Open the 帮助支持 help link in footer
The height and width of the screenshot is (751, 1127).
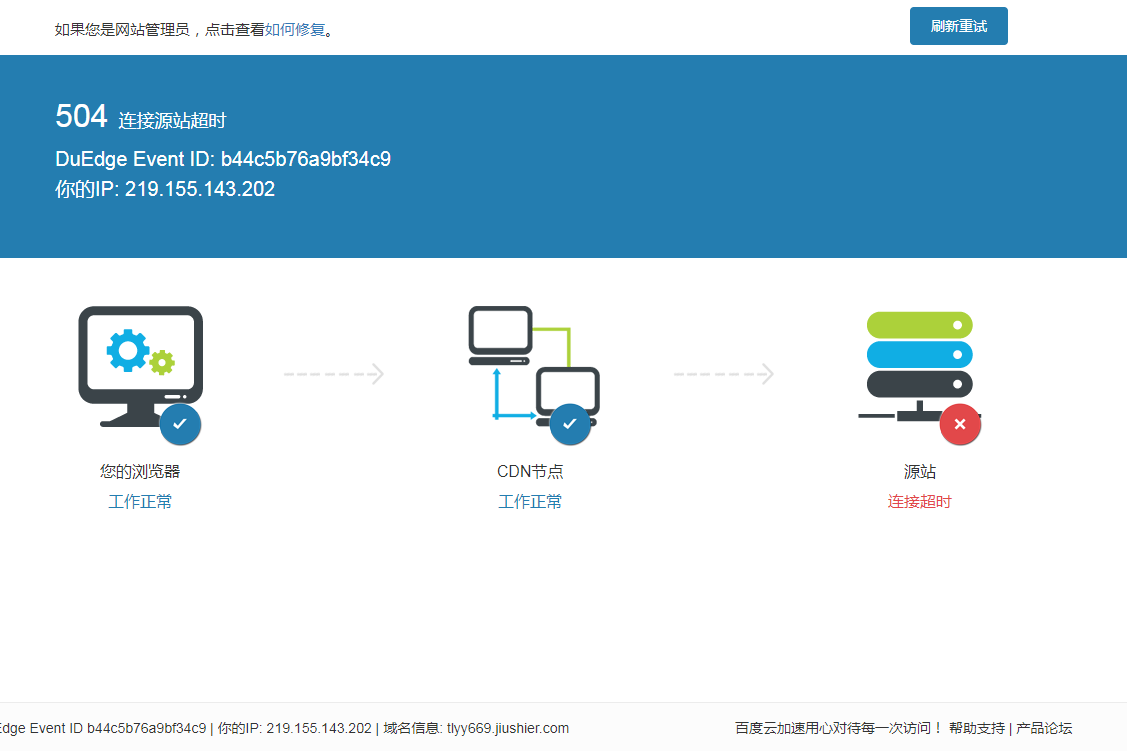(x=976, y=728)
